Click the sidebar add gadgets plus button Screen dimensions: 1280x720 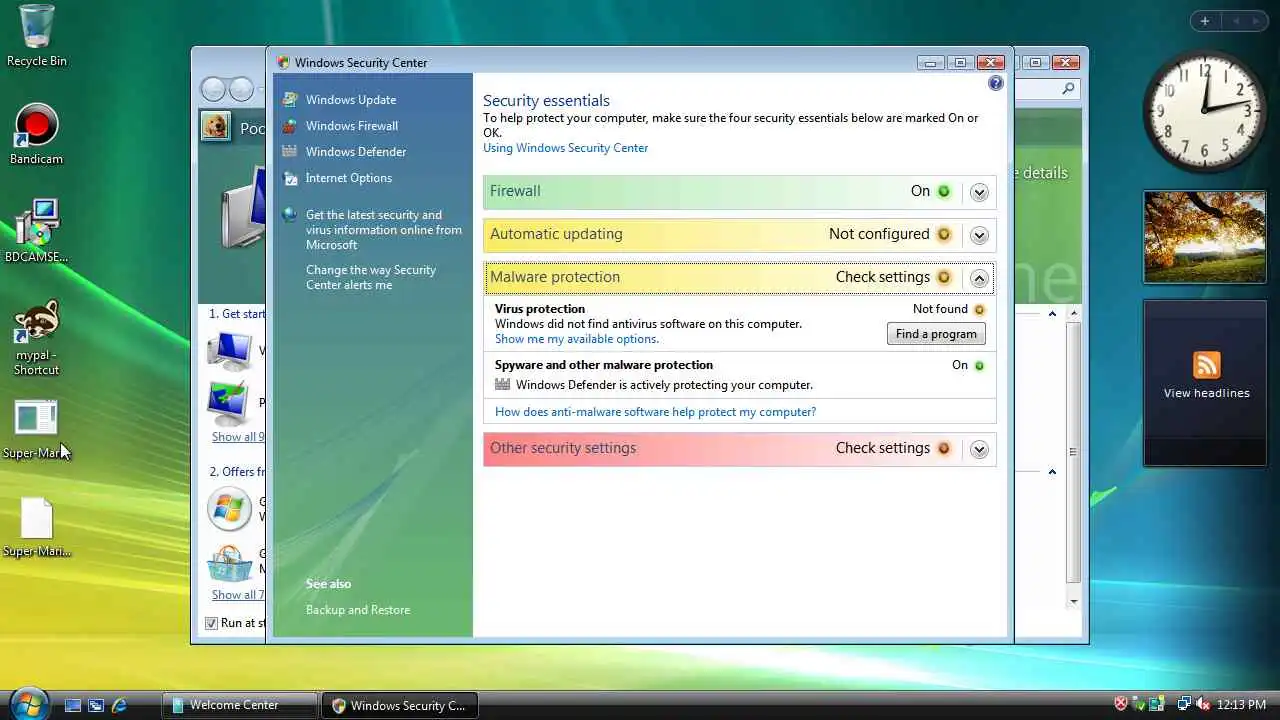coord(1205,21)
